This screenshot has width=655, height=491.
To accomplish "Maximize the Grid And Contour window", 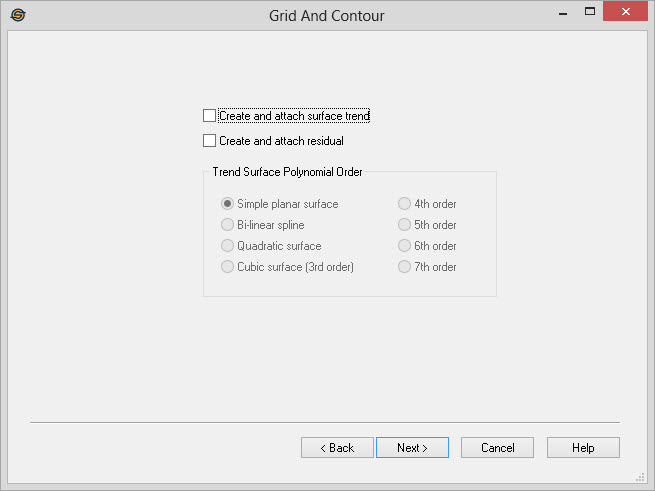I will pos(590,13).
